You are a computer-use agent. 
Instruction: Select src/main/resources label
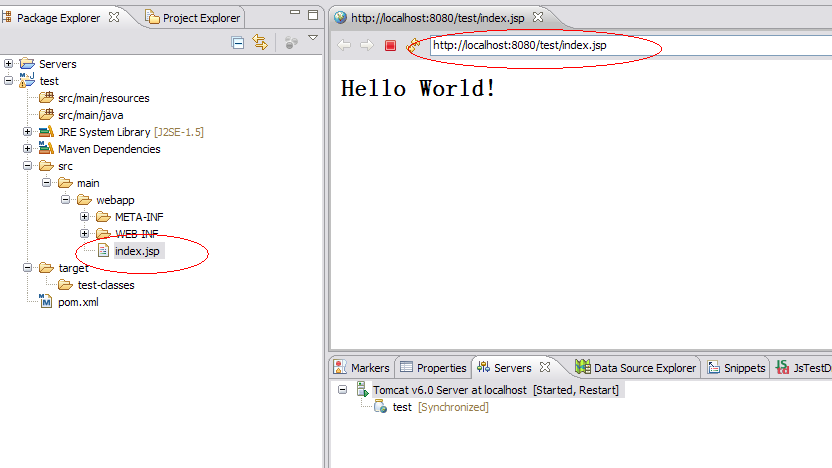click(104, 98)
